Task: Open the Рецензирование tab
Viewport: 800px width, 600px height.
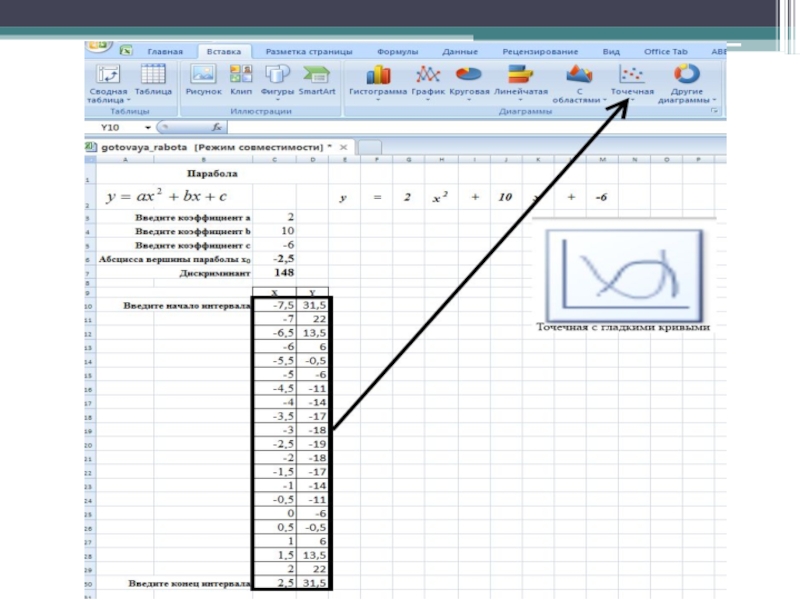Action: pyautogui.click(x=540, y=52)
